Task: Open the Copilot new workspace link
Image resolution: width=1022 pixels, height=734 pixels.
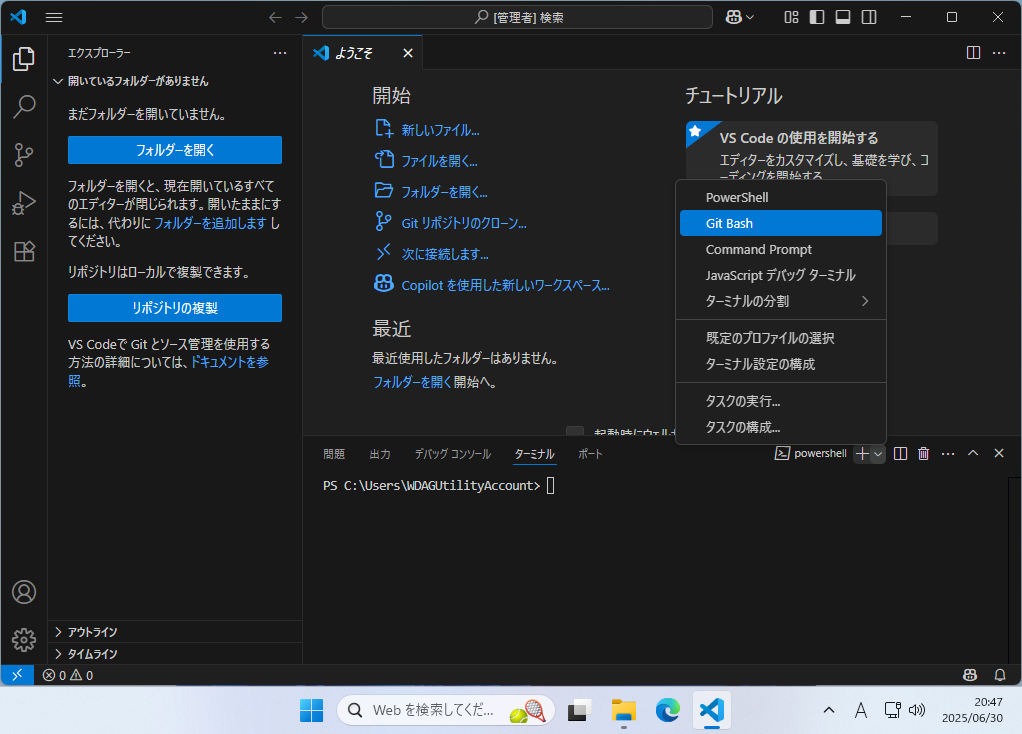Action: click(492, 285)
